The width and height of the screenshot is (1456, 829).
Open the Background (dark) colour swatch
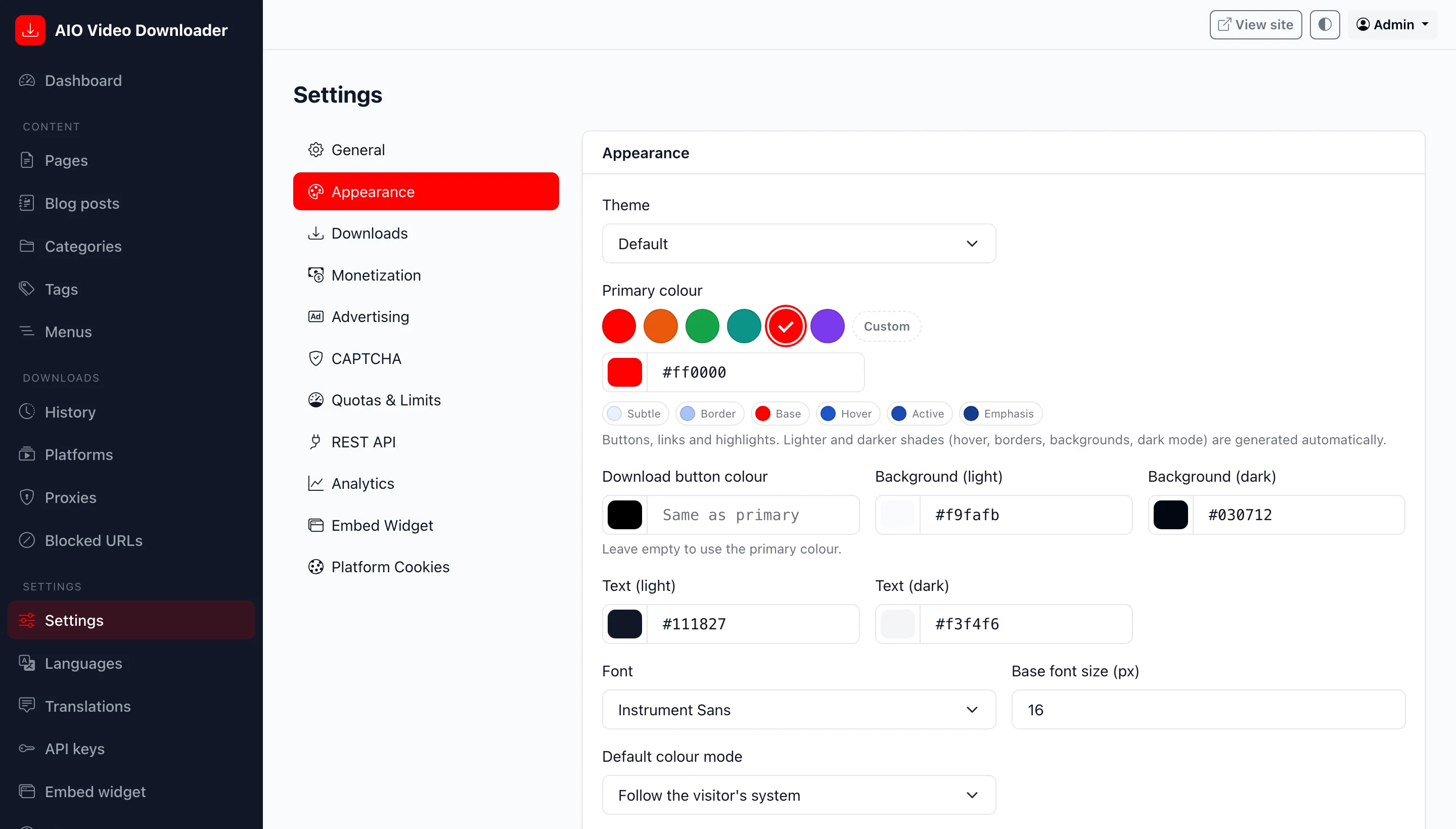(1171, 515)
